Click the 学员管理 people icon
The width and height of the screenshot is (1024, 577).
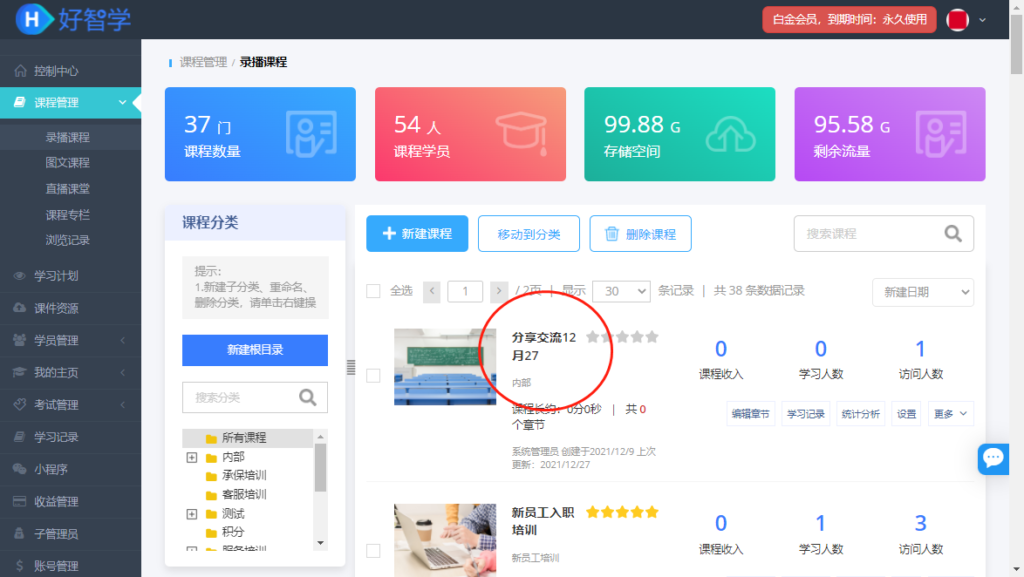[20, 339]
